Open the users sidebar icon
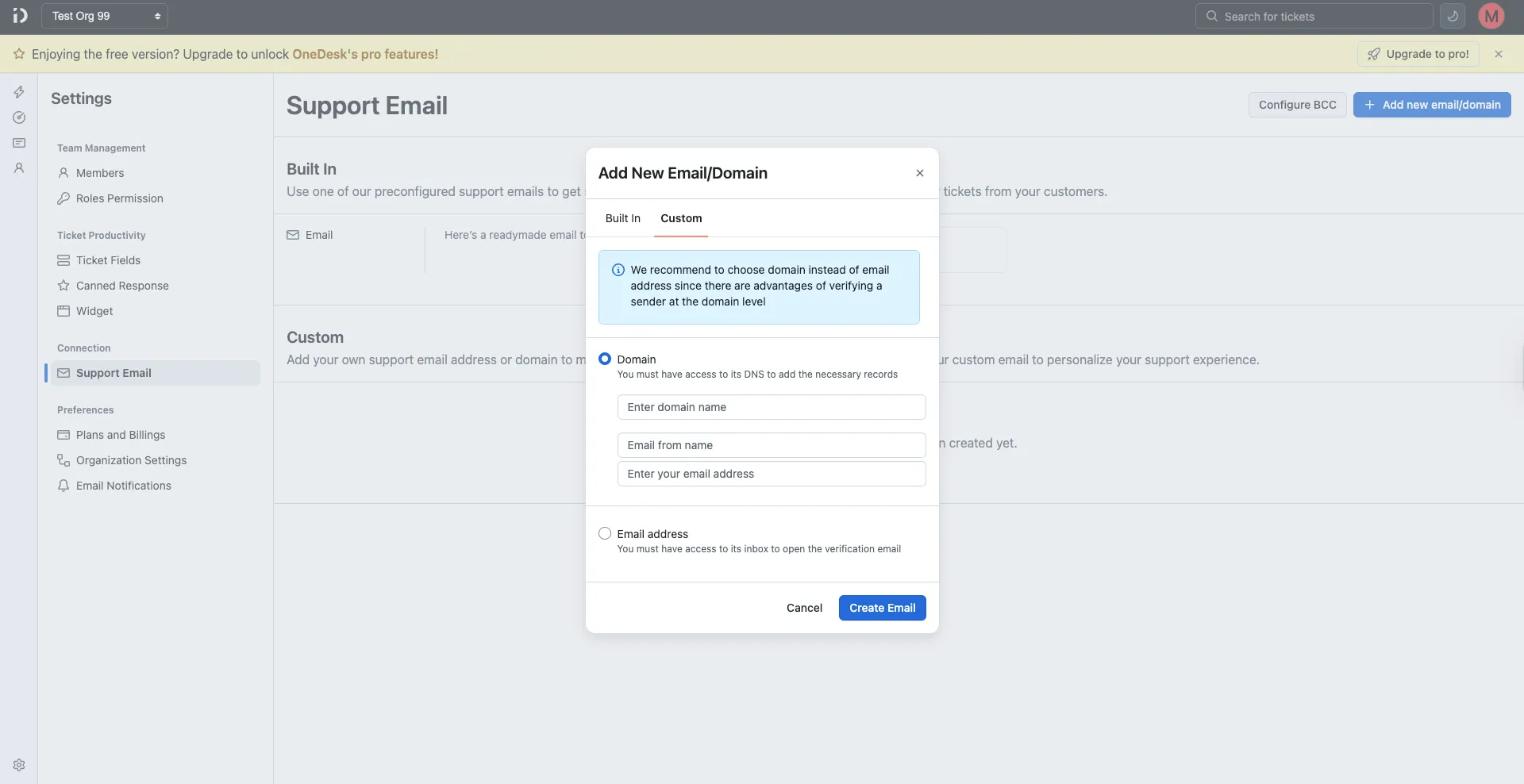The width and height of the screenshot is (1524, 784). pos(19,167)
